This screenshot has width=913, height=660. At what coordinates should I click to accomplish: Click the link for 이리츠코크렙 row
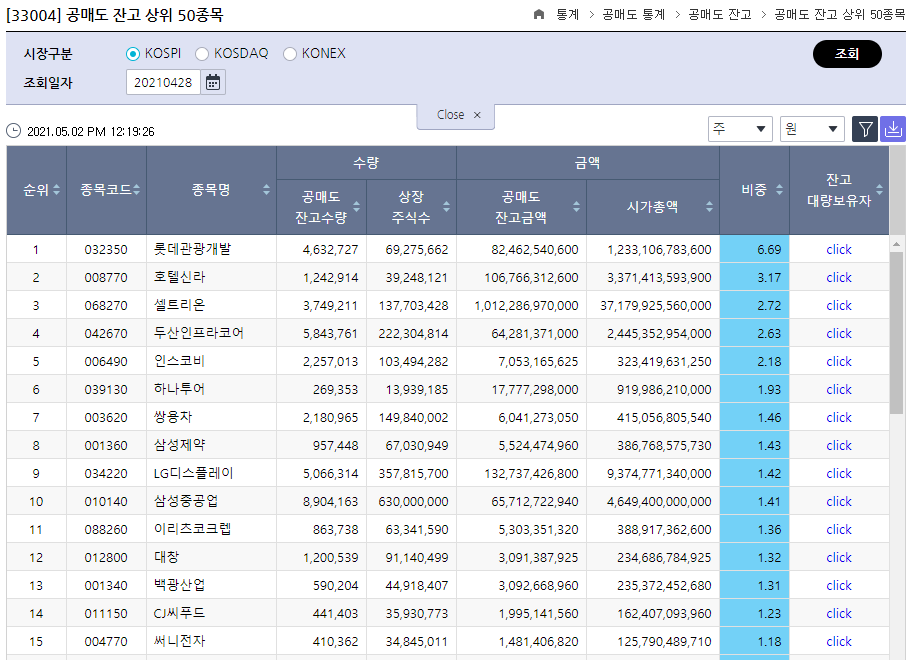tap(838, 529)
